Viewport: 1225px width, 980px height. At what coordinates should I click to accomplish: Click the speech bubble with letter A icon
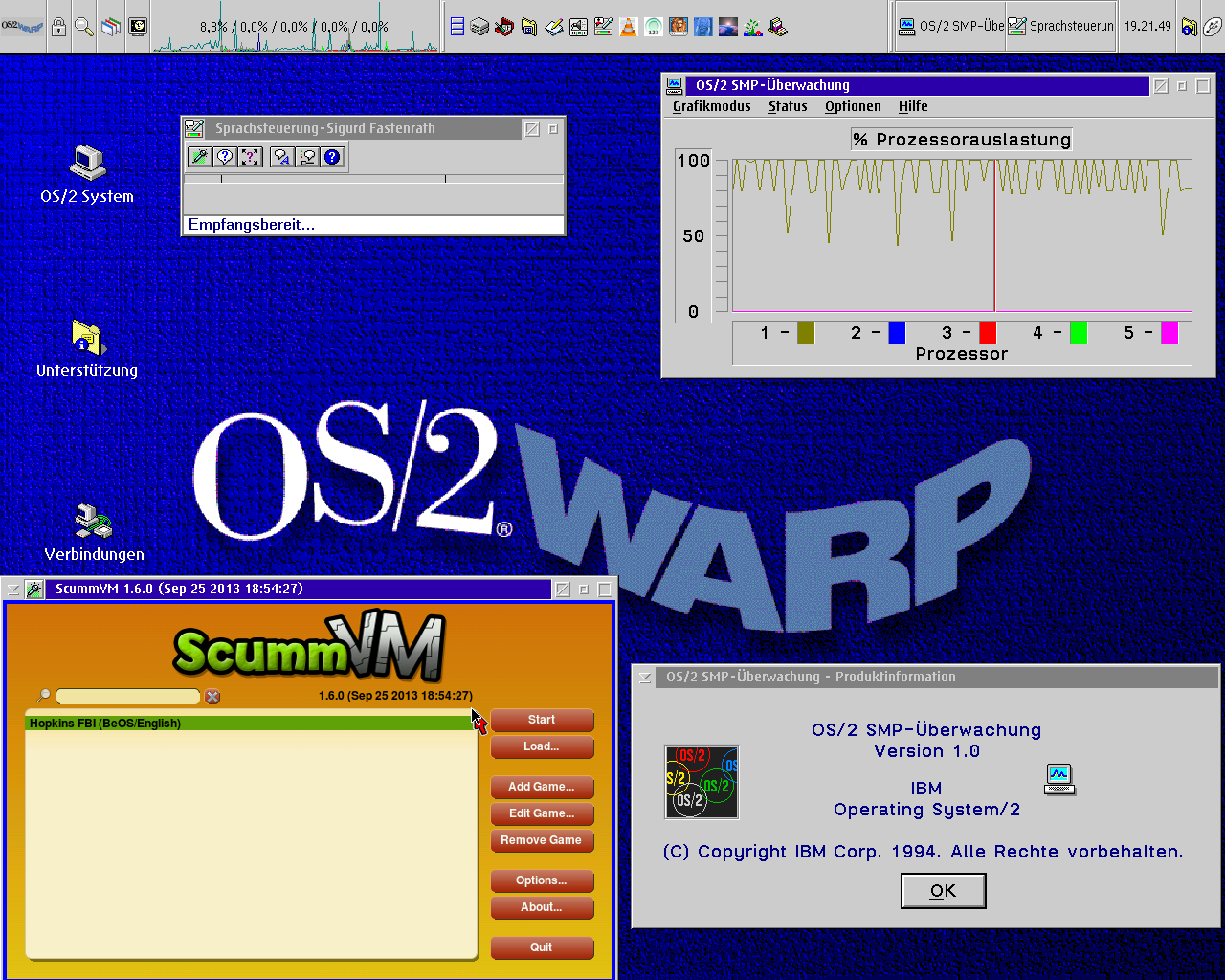click(x=281, y=157)
